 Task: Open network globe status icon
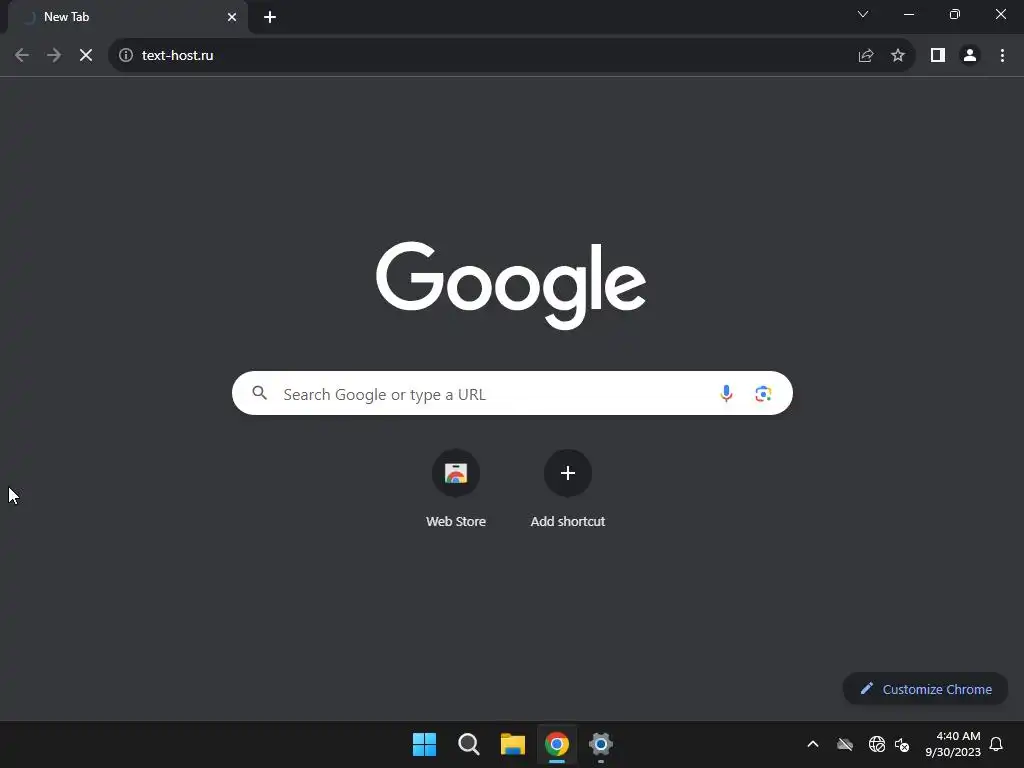point(877,744)
